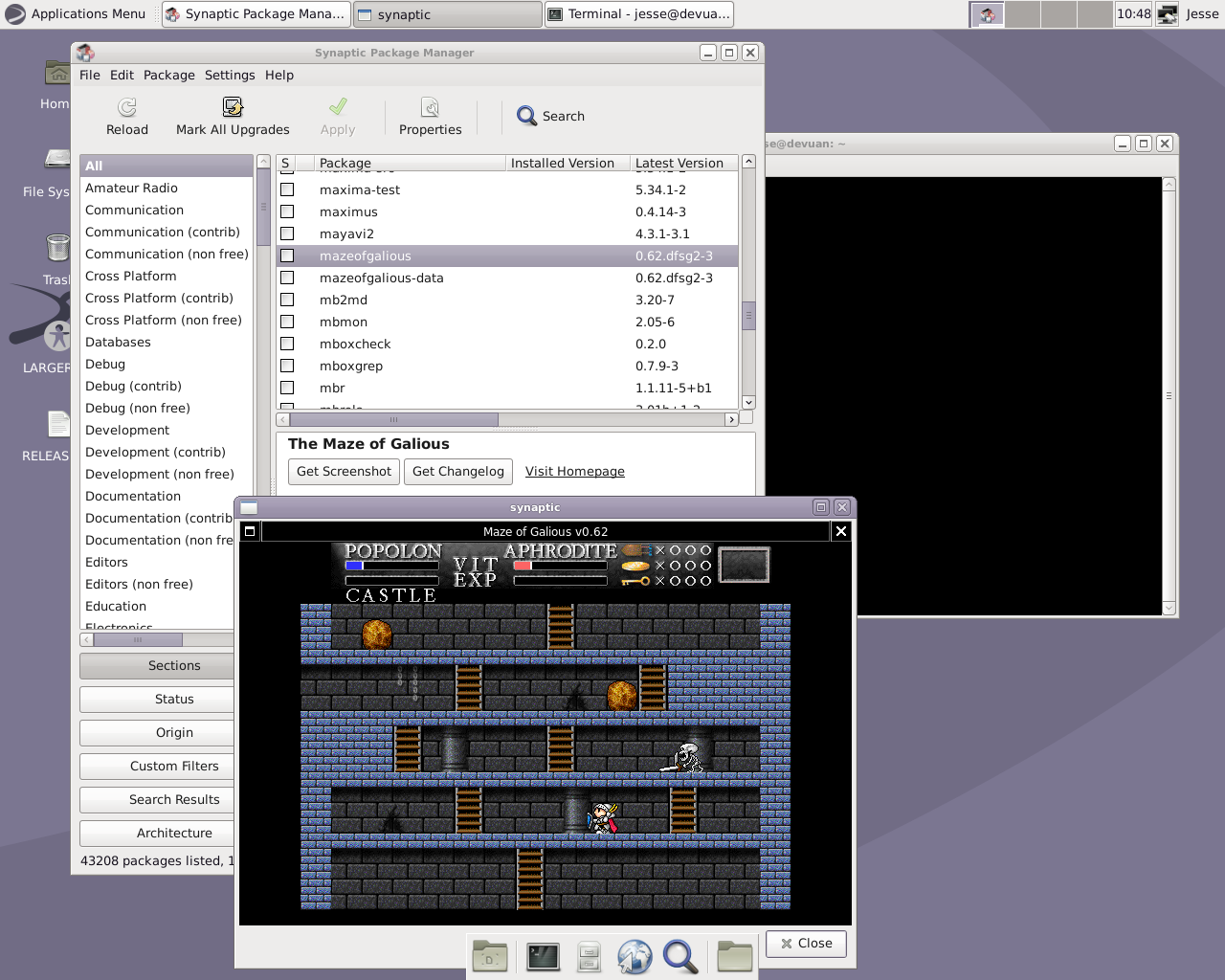This screenshot has height=980, width=1225.
Task: Click the package list horizontal scrollbar thumb
Action: tap(394, 419)
